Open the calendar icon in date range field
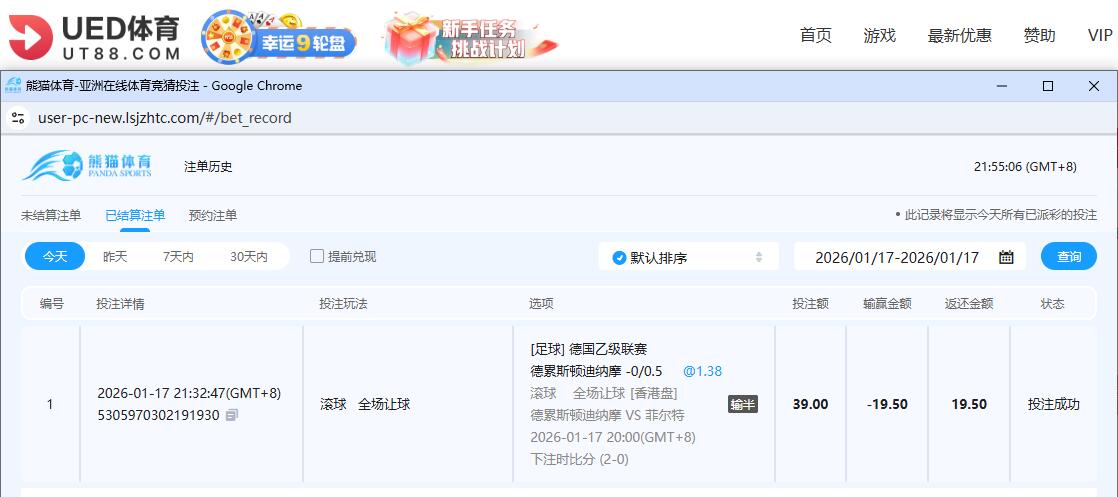The width and height of the screenshot is (1118, 497). tap(1006, 257)
